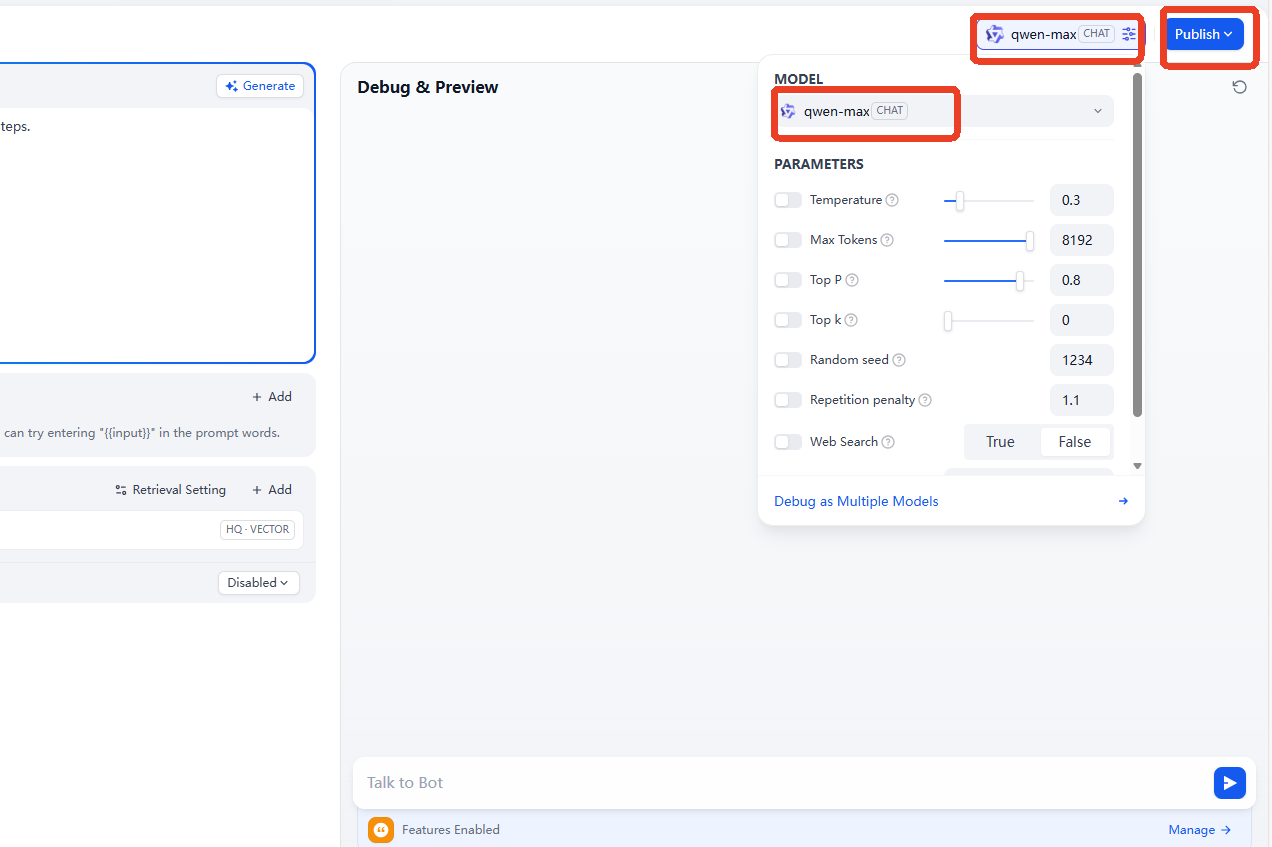Click the parameters panel scrollbar
The height and width of the screenshot is (847, 1272).
[x=1137, y=244]
